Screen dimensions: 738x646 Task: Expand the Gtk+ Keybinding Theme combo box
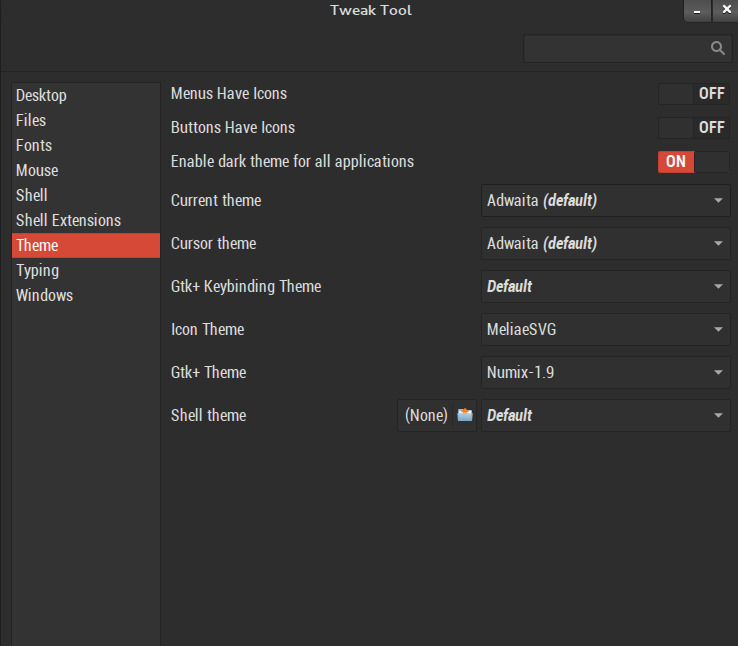(606, 286)
